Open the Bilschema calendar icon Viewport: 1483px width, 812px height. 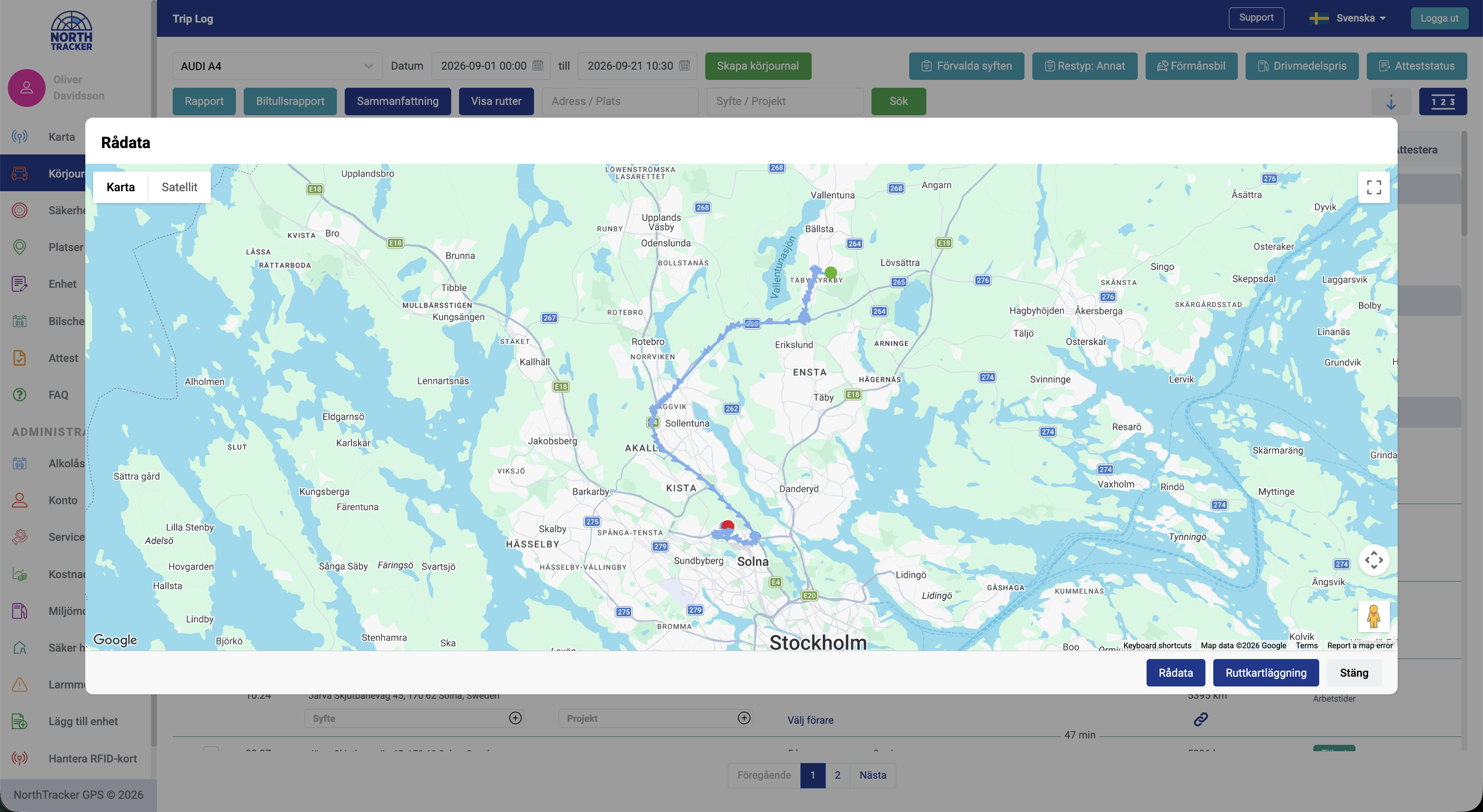20,321
